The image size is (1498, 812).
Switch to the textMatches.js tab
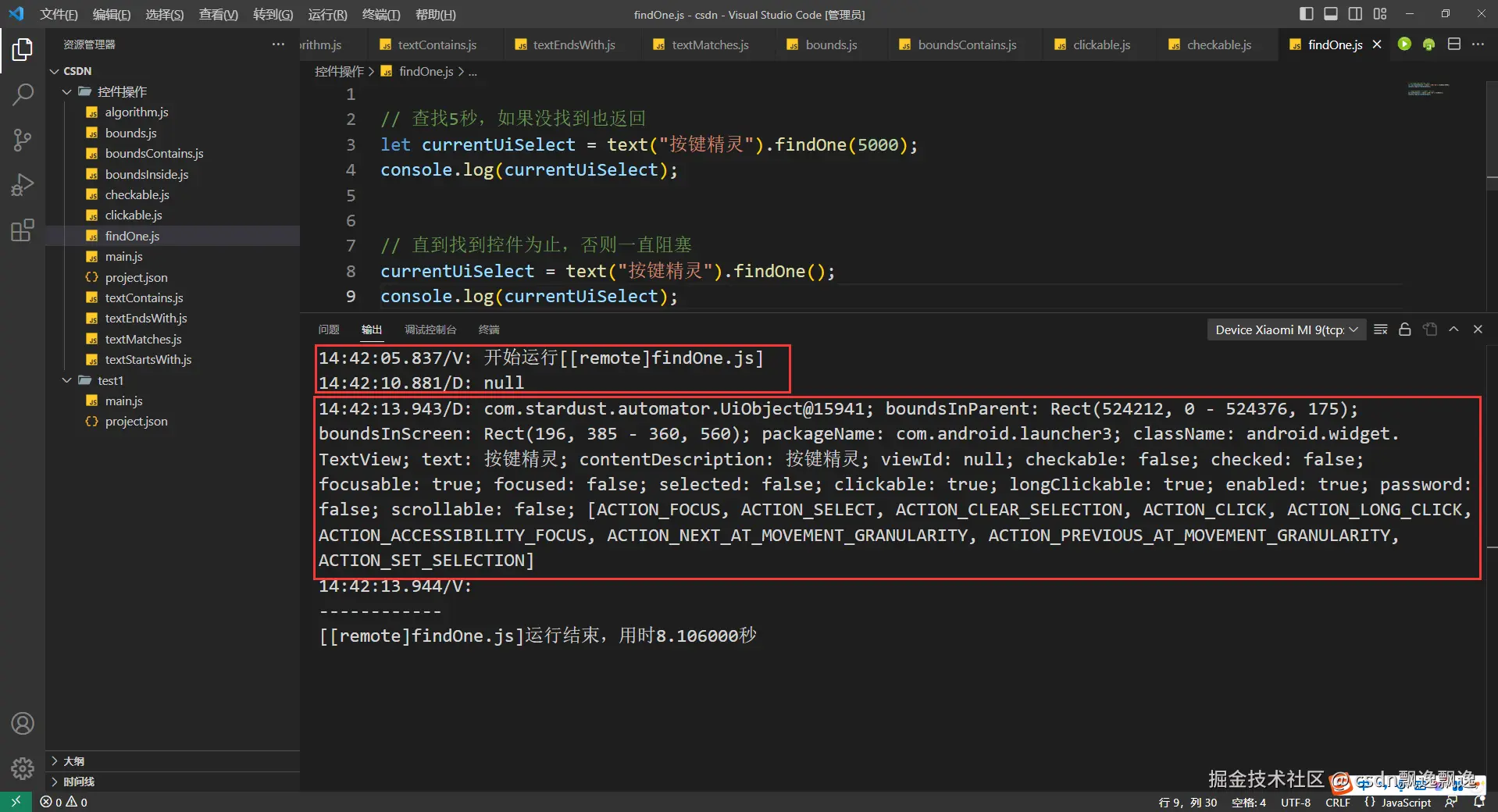(709, 45)
